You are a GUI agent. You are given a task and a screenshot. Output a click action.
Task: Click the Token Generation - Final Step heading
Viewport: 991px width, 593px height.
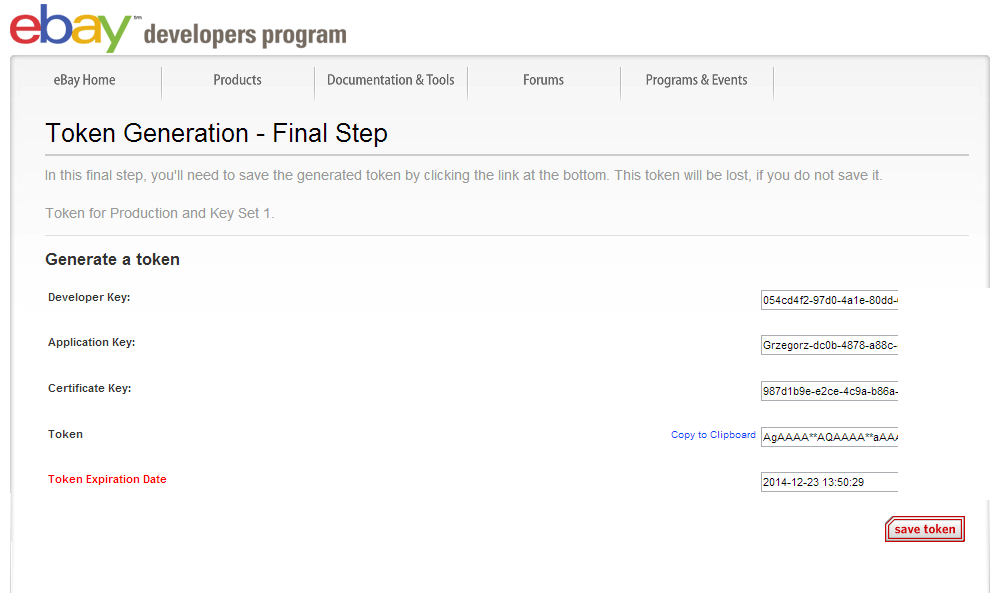(216, 133)
